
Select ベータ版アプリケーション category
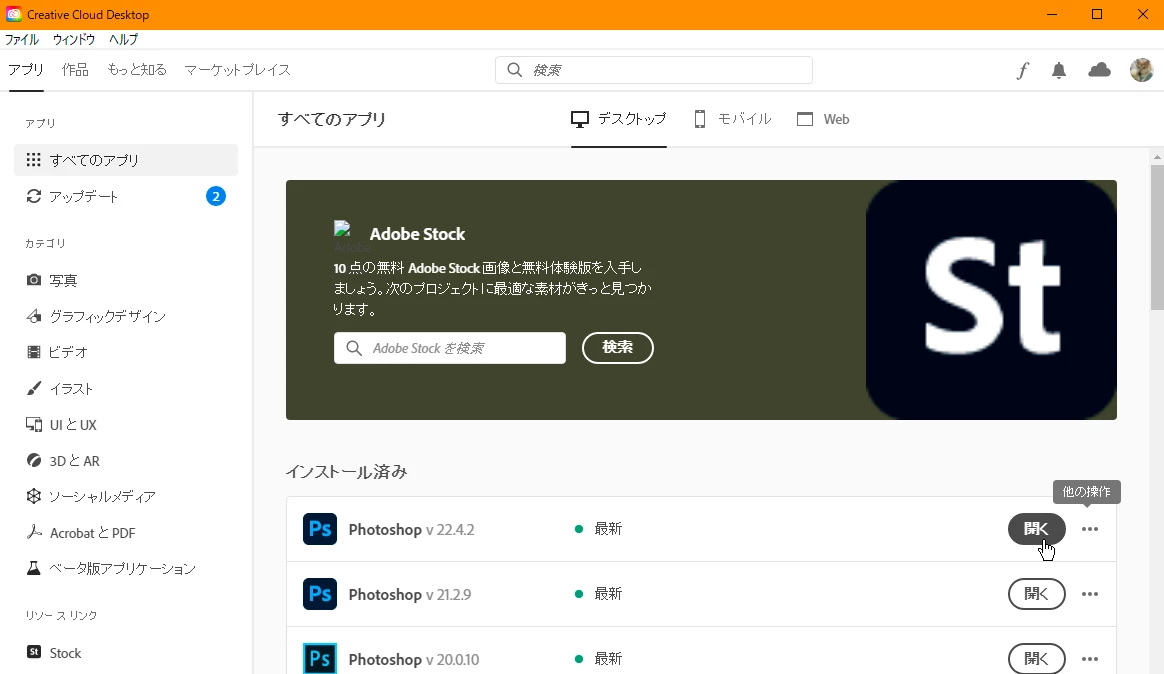pos(111,569)
